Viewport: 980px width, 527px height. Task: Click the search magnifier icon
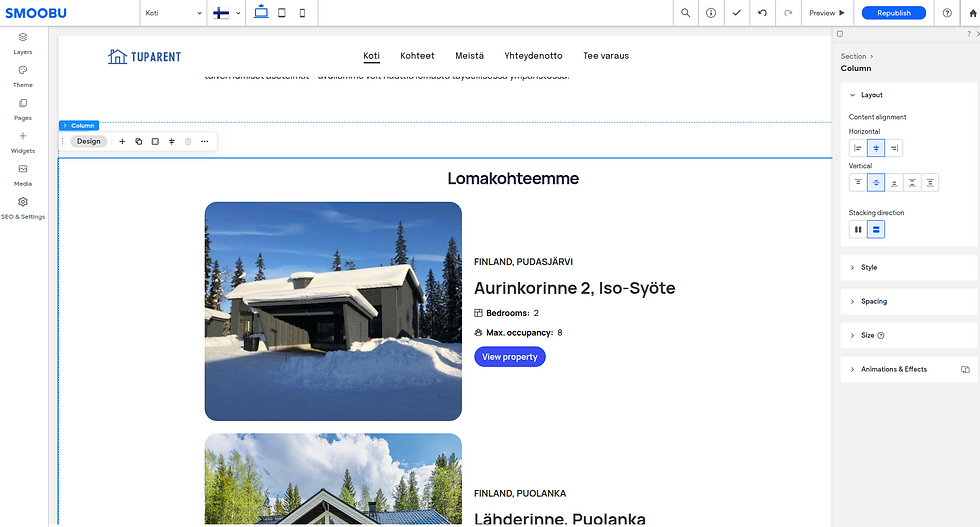(686, 13)
